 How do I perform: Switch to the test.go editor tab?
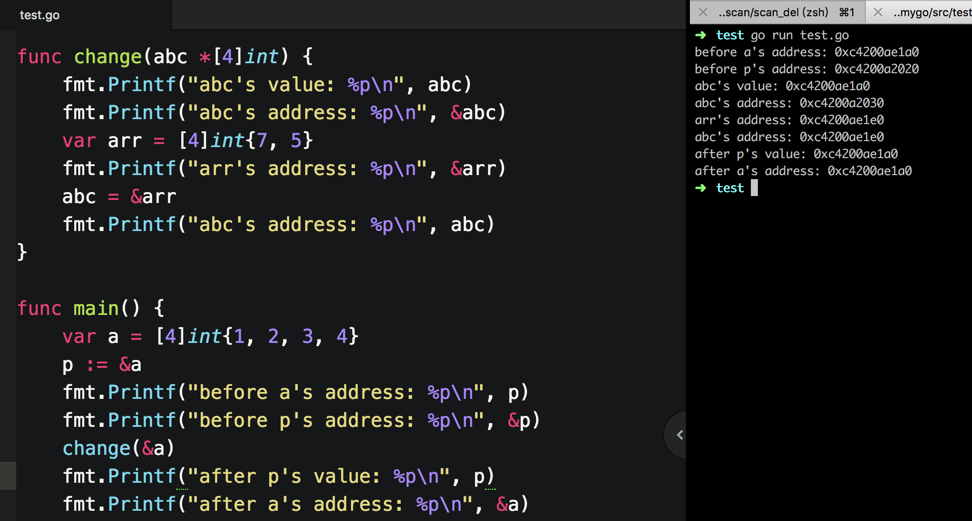coord(40,15)
